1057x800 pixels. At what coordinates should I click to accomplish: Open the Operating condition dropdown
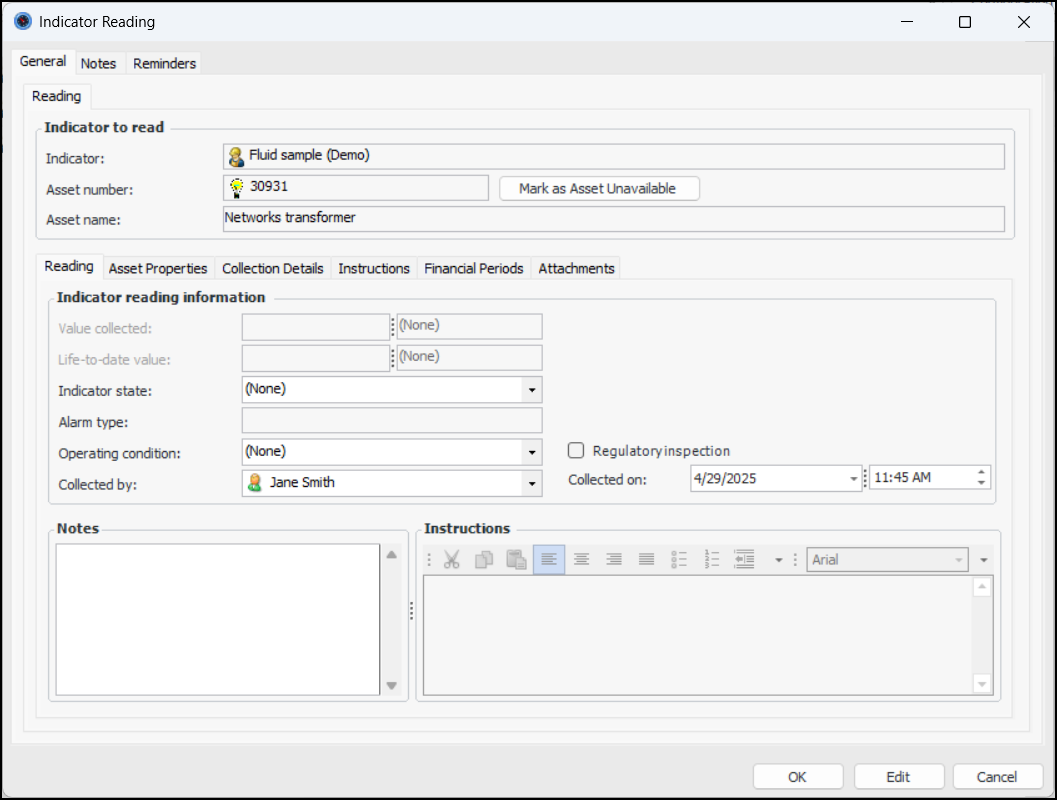coord(532,452)
